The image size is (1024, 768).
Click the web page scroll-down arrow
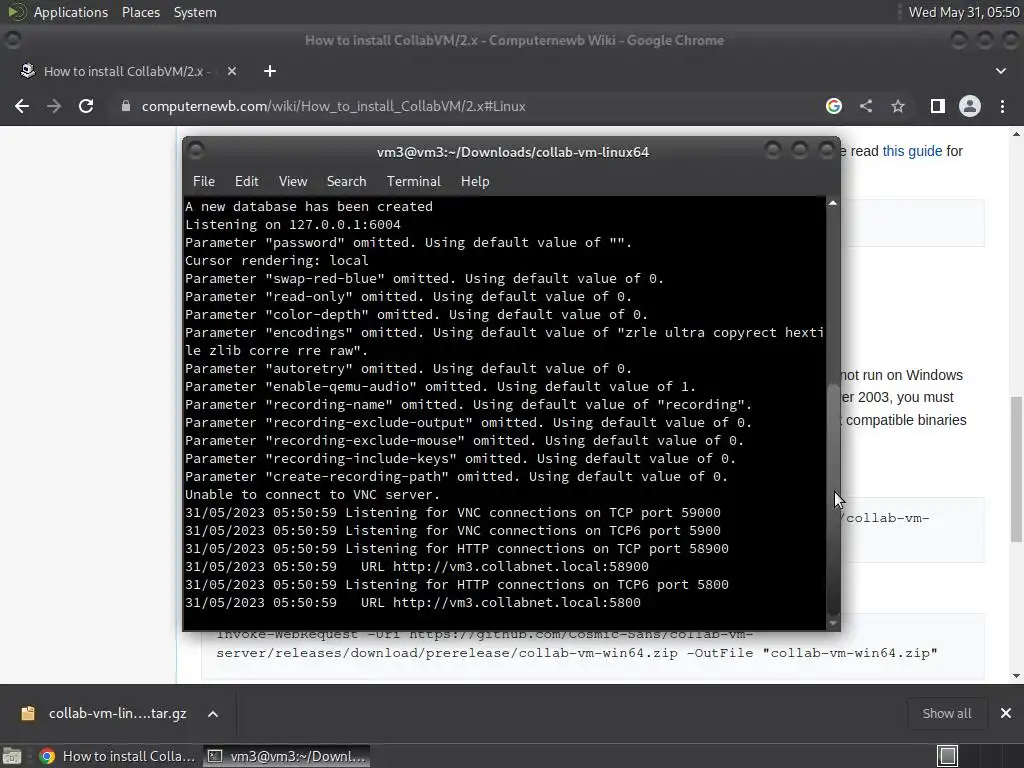point(1016,676)
